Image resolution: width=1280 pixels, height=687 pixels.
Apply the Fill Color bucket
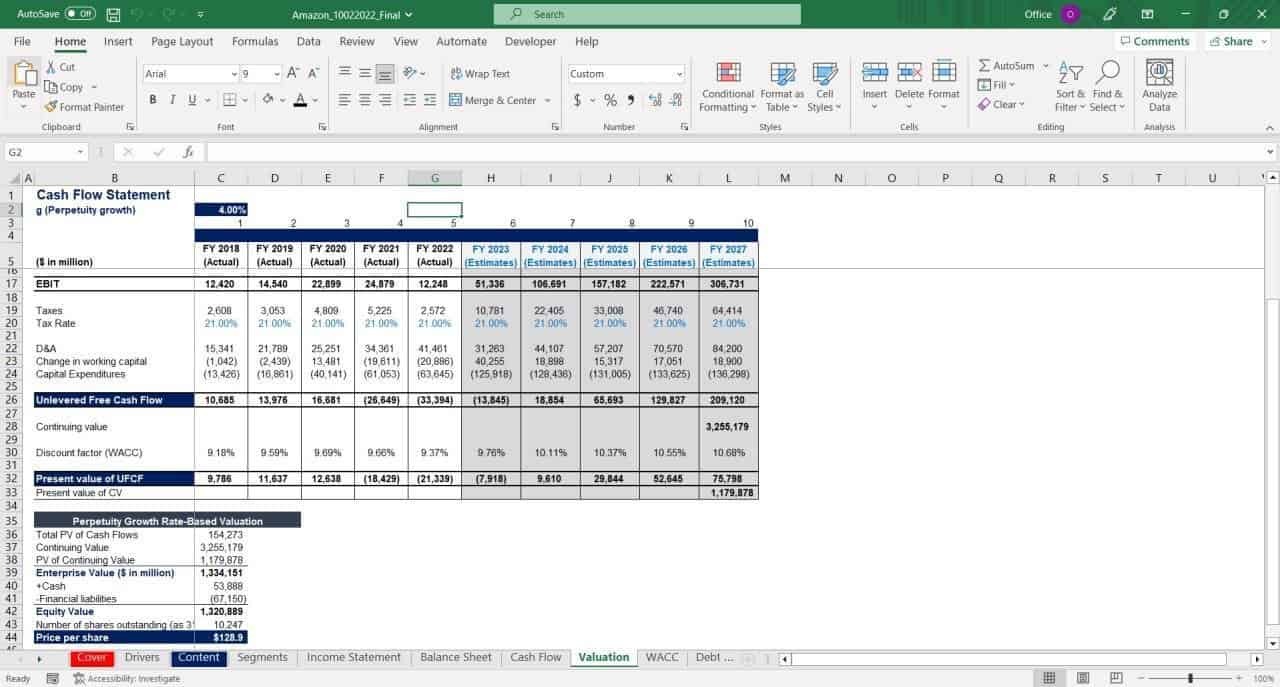click(268, 99)
